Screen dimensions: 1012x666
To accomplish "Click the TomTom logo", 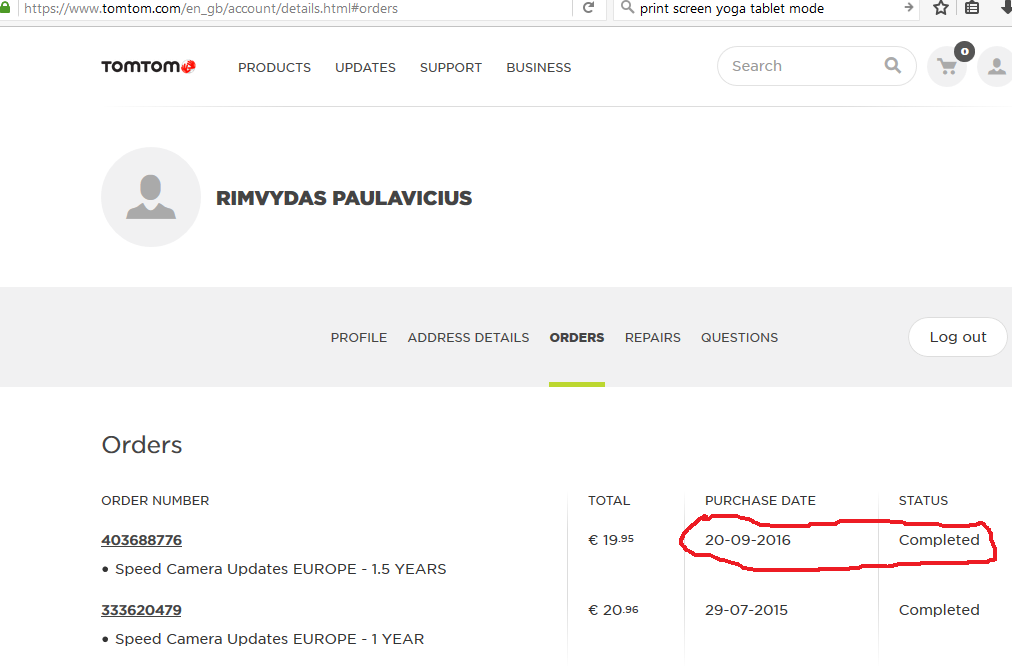I will [x=148, y=66].
